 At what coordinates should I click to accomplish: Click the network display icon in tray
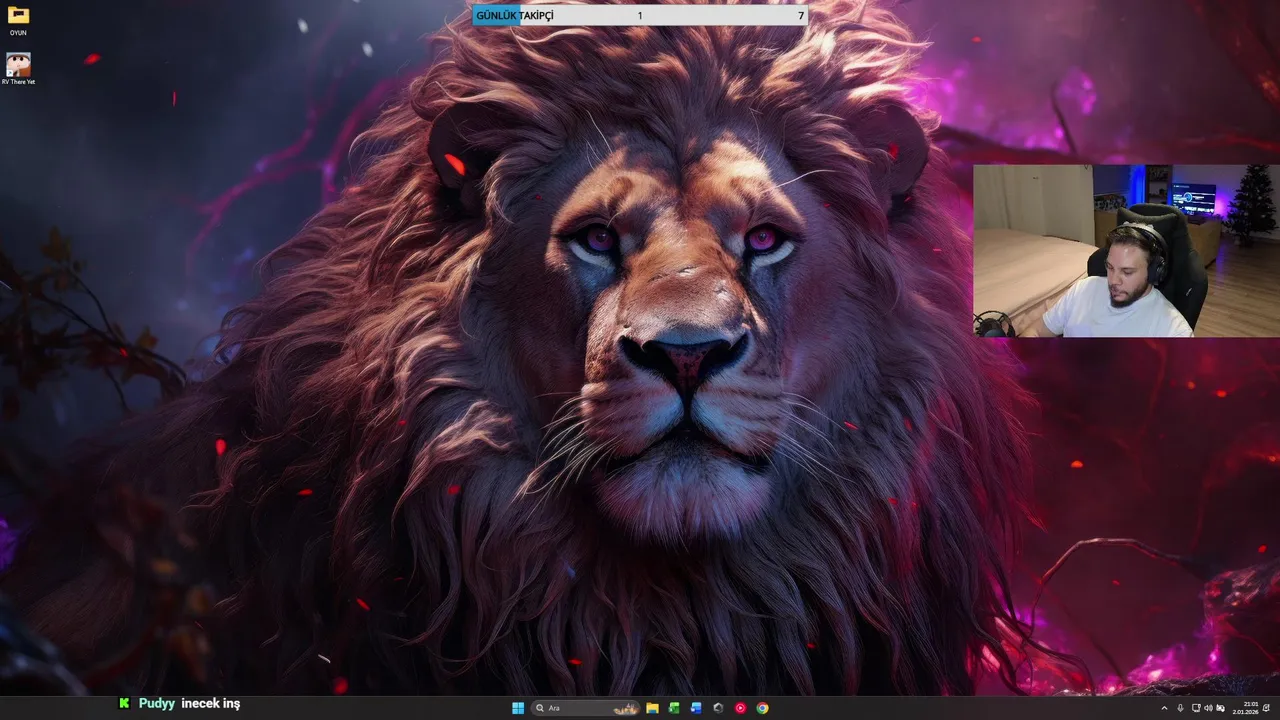[x=1196, y=708]
